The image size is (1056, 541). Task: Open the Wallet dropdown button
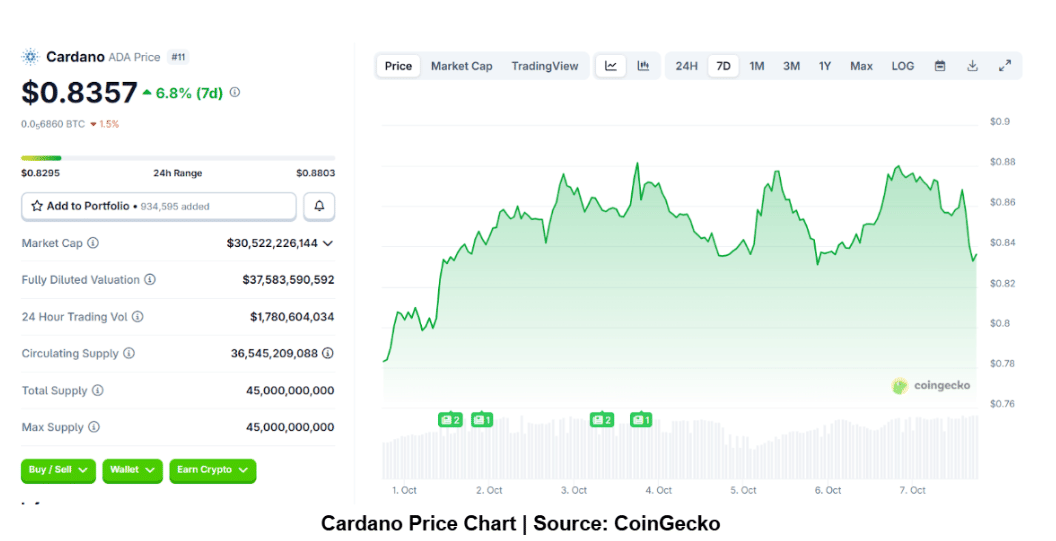click(132, 470)
